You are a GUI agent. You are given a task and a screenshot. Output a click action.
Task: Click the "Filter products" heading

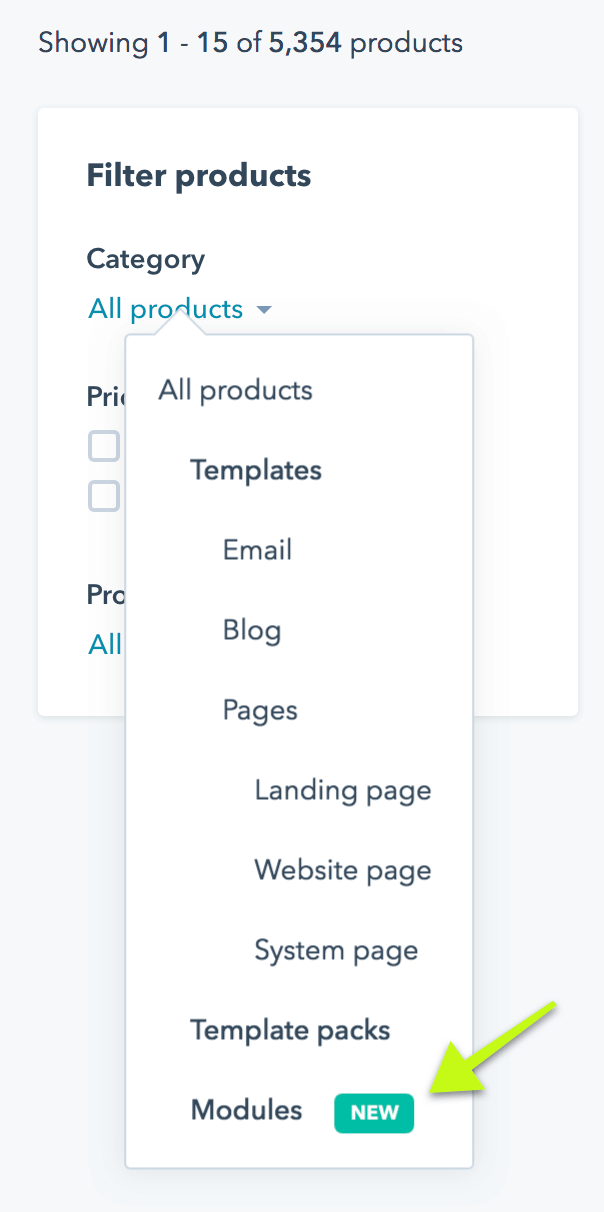198,175
